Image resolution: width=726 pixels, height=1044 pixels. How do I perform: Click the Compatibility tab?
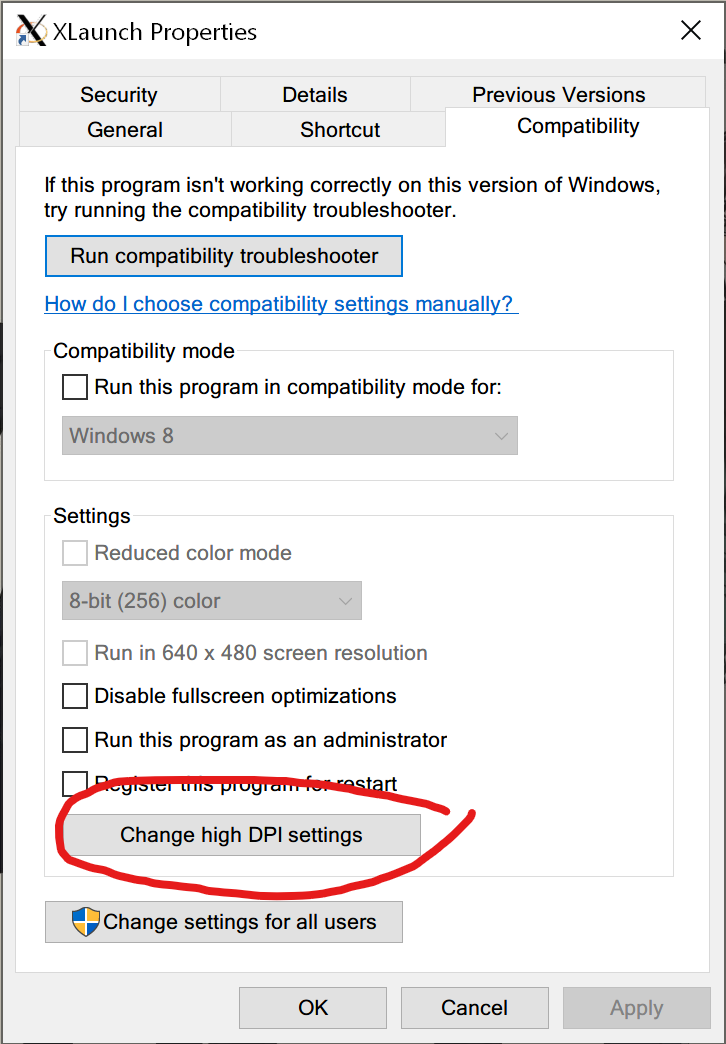(577, 126)
